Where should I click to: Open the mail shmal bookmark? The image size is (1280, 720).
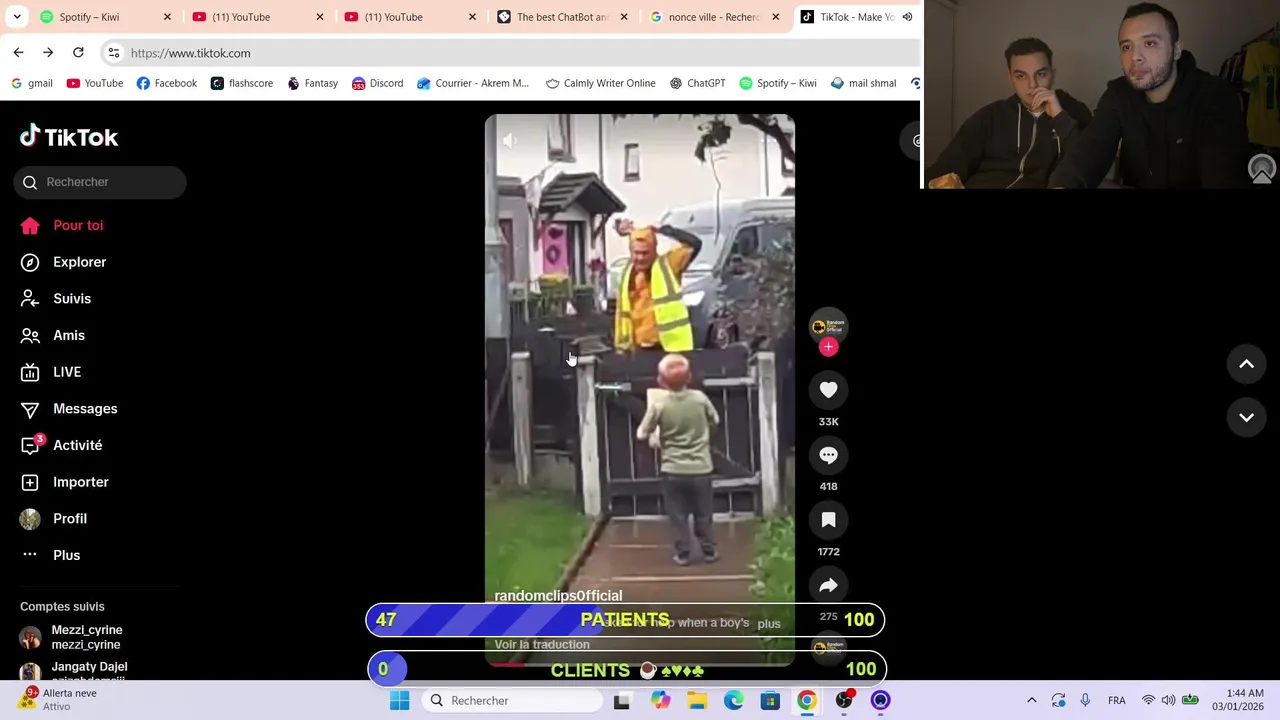(863, 83)
